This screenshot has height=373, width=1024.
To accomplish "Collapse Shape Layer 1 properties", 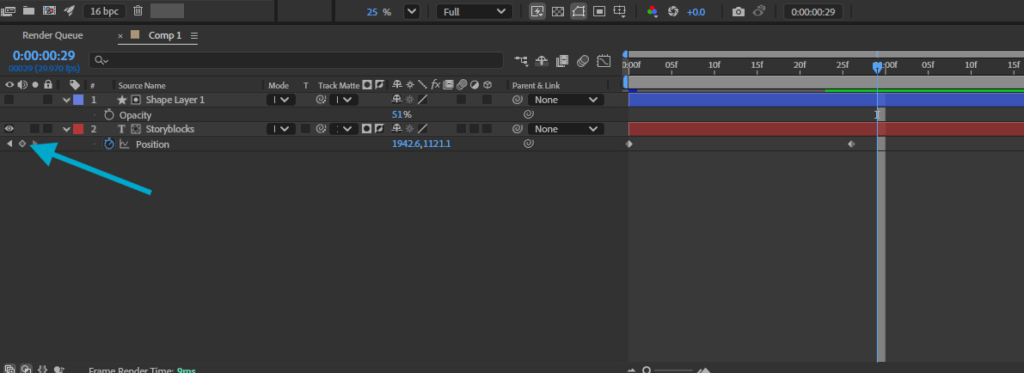I will pyautogui.click(x=66, y=100).
